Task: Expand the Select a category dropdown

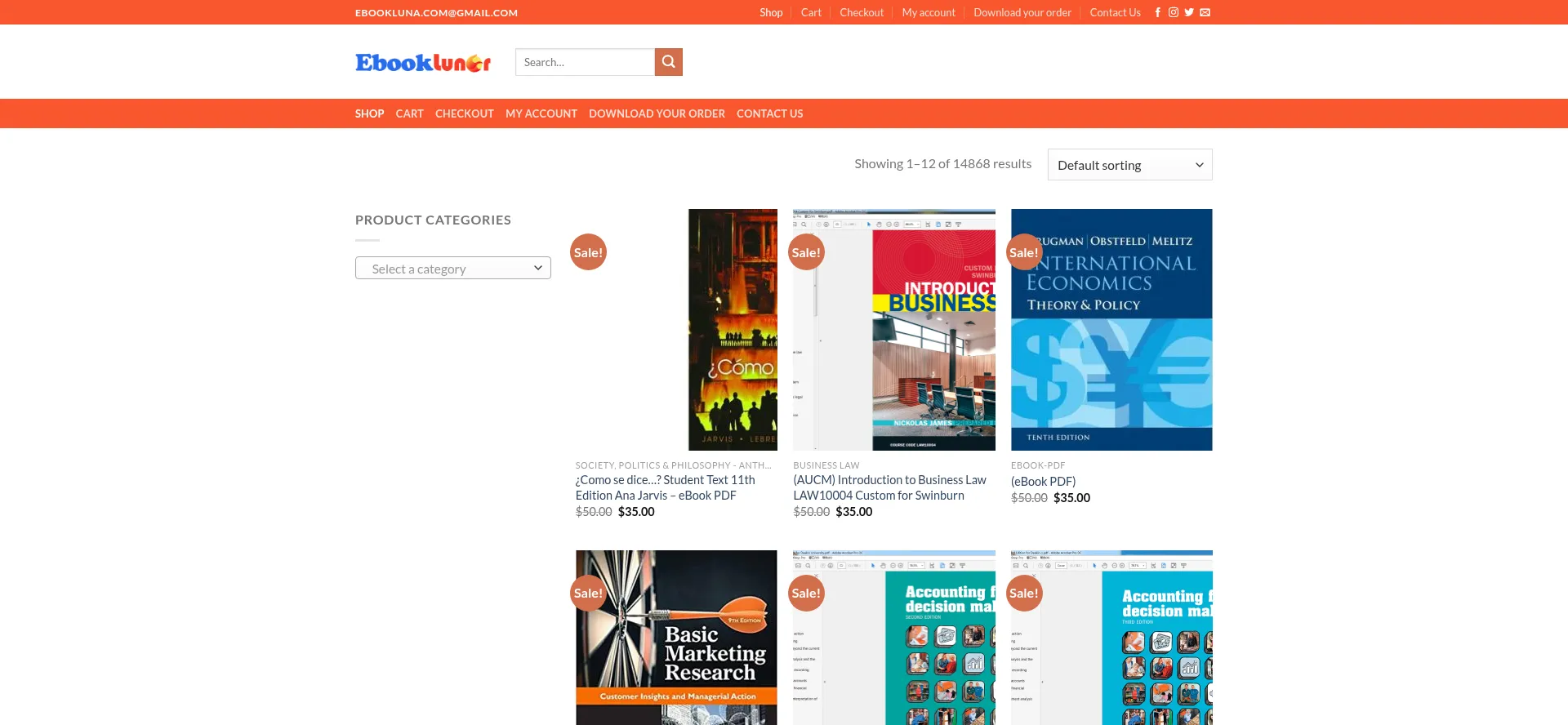Action: [452, 269]
